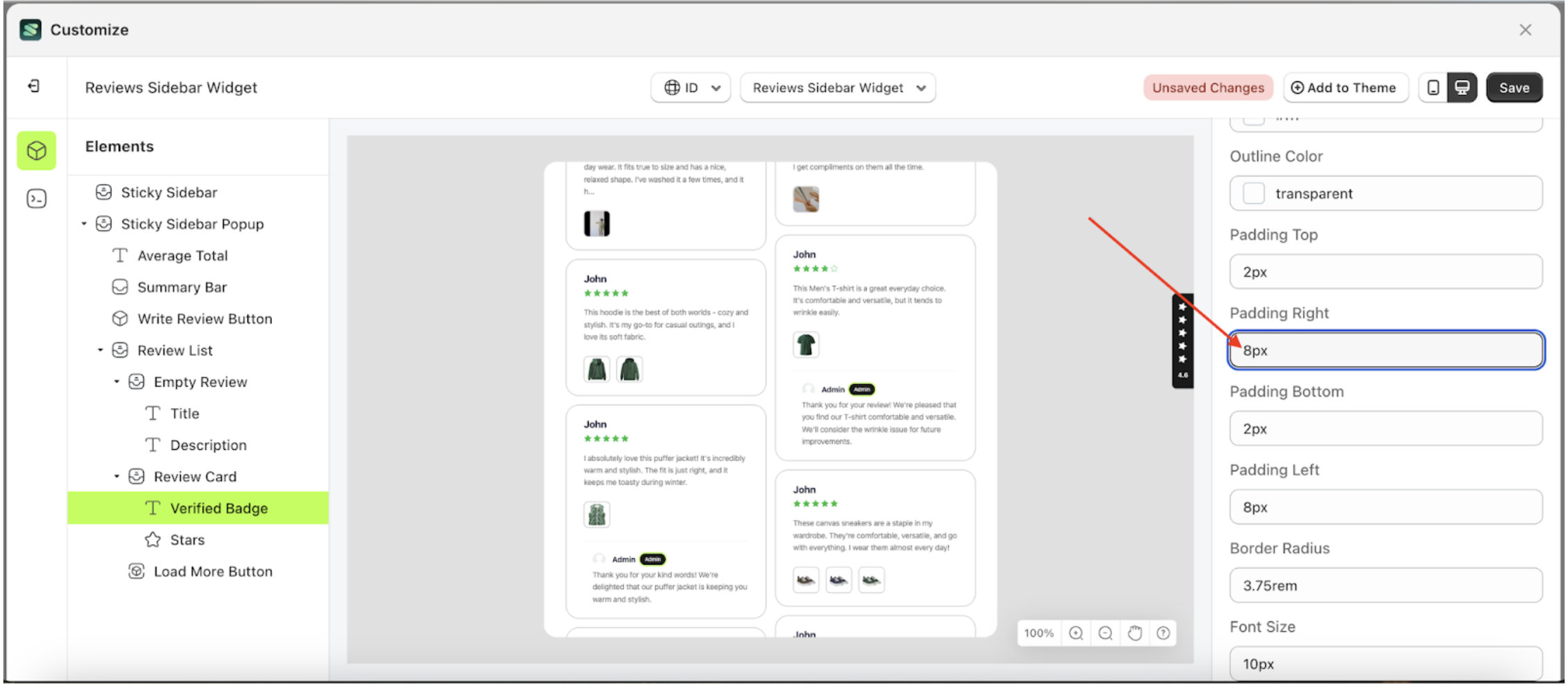Click the transparent Outline Color swatch
The width and height of the screenshot is (1568, 691).
pyautogui.click(x=1253, y=193)
